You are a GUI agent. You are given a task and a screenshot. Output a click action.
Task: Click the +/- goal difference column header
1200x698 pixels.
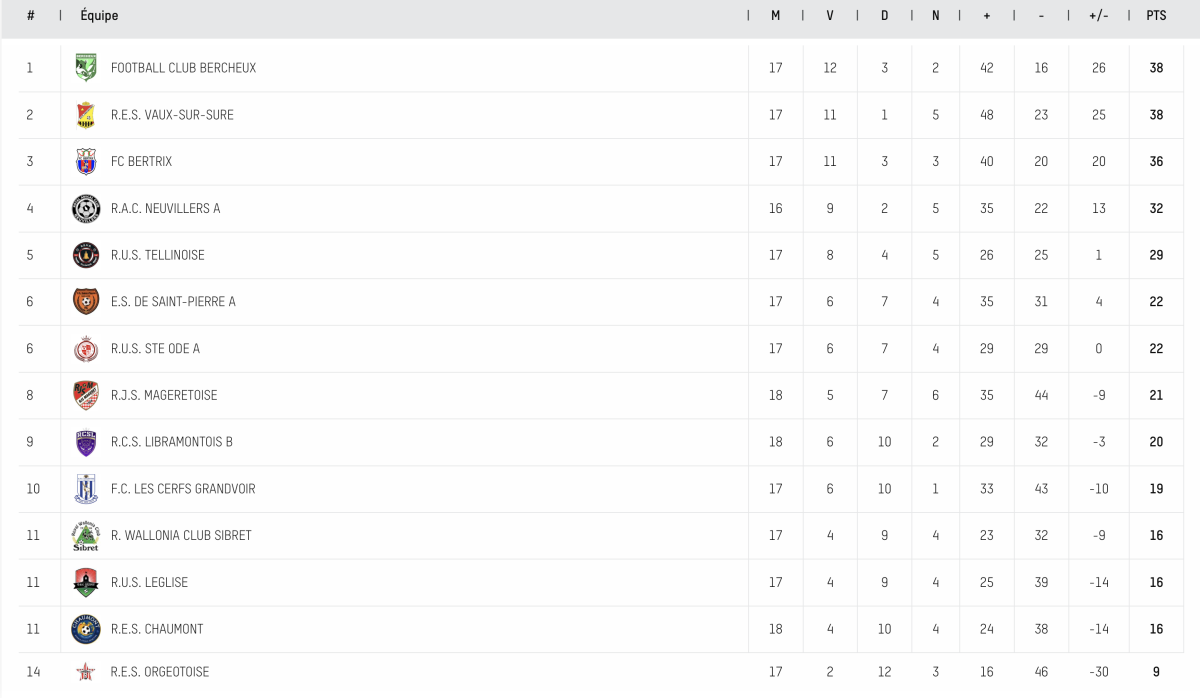pos(1098,16)
